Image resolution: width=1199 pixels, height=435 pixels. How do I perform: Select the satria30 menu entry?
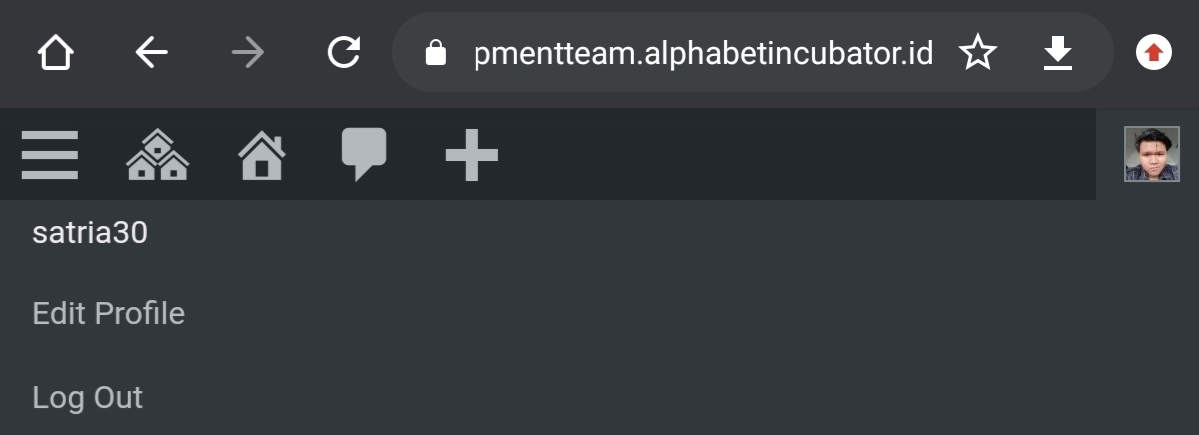click(90, 233)
